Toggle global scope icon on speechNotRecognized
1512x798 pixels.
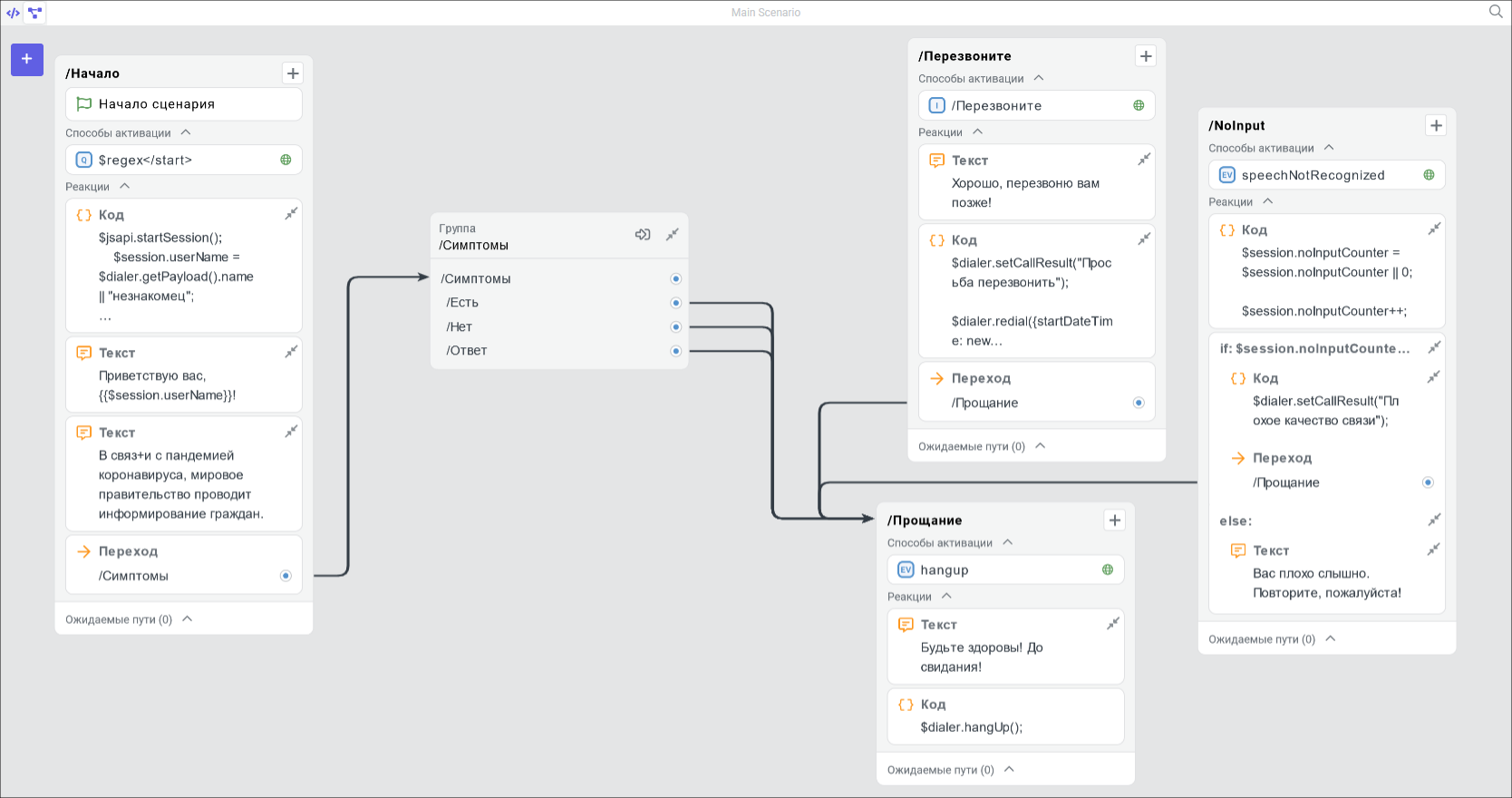(x=1429, y=175)
